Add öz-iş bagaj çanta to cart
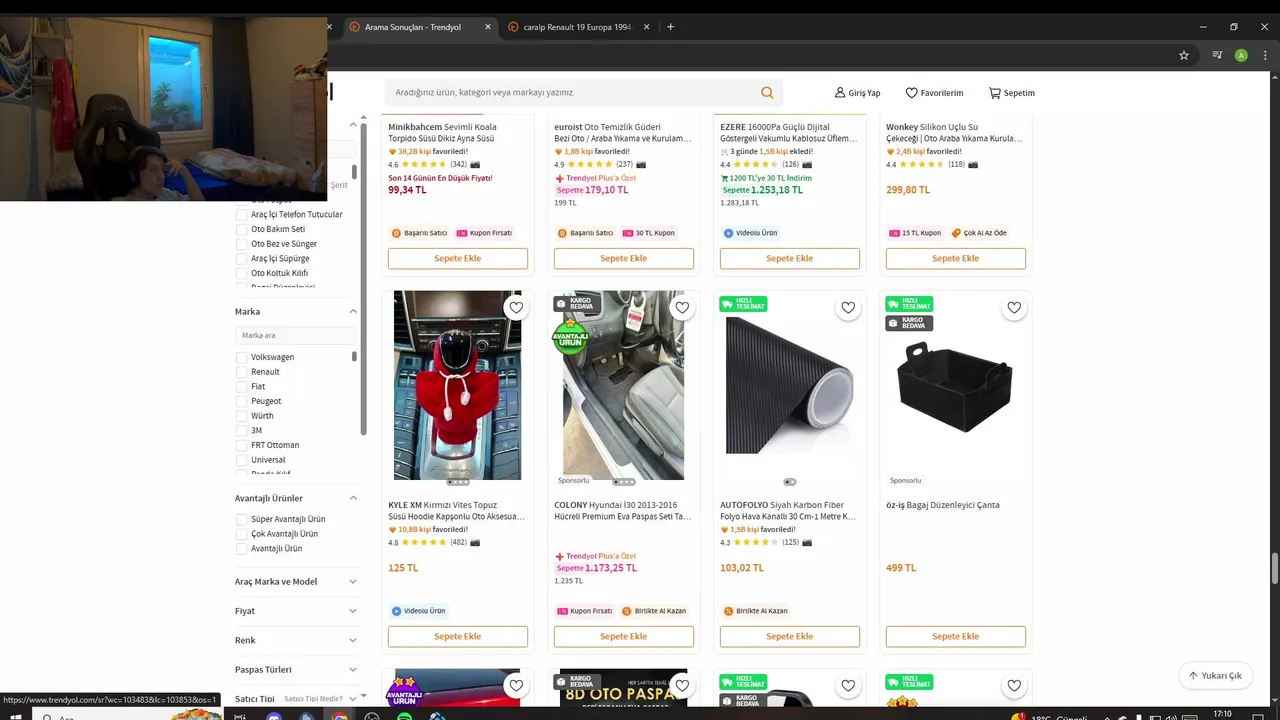The image size is (1280, 720). (x=955, y=636)
